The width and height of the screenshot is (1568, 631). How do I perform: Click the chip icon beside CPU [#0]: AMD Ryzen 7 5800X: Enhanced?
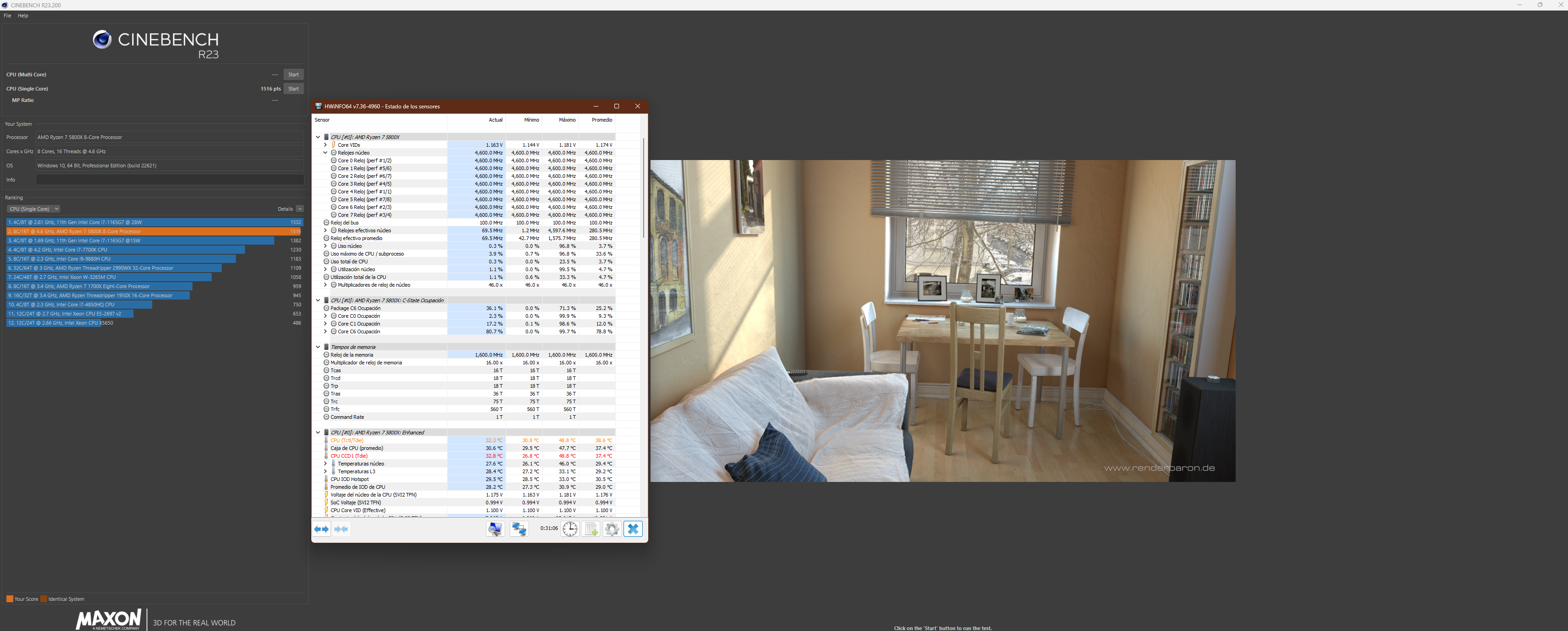click(x=326, y=433)
